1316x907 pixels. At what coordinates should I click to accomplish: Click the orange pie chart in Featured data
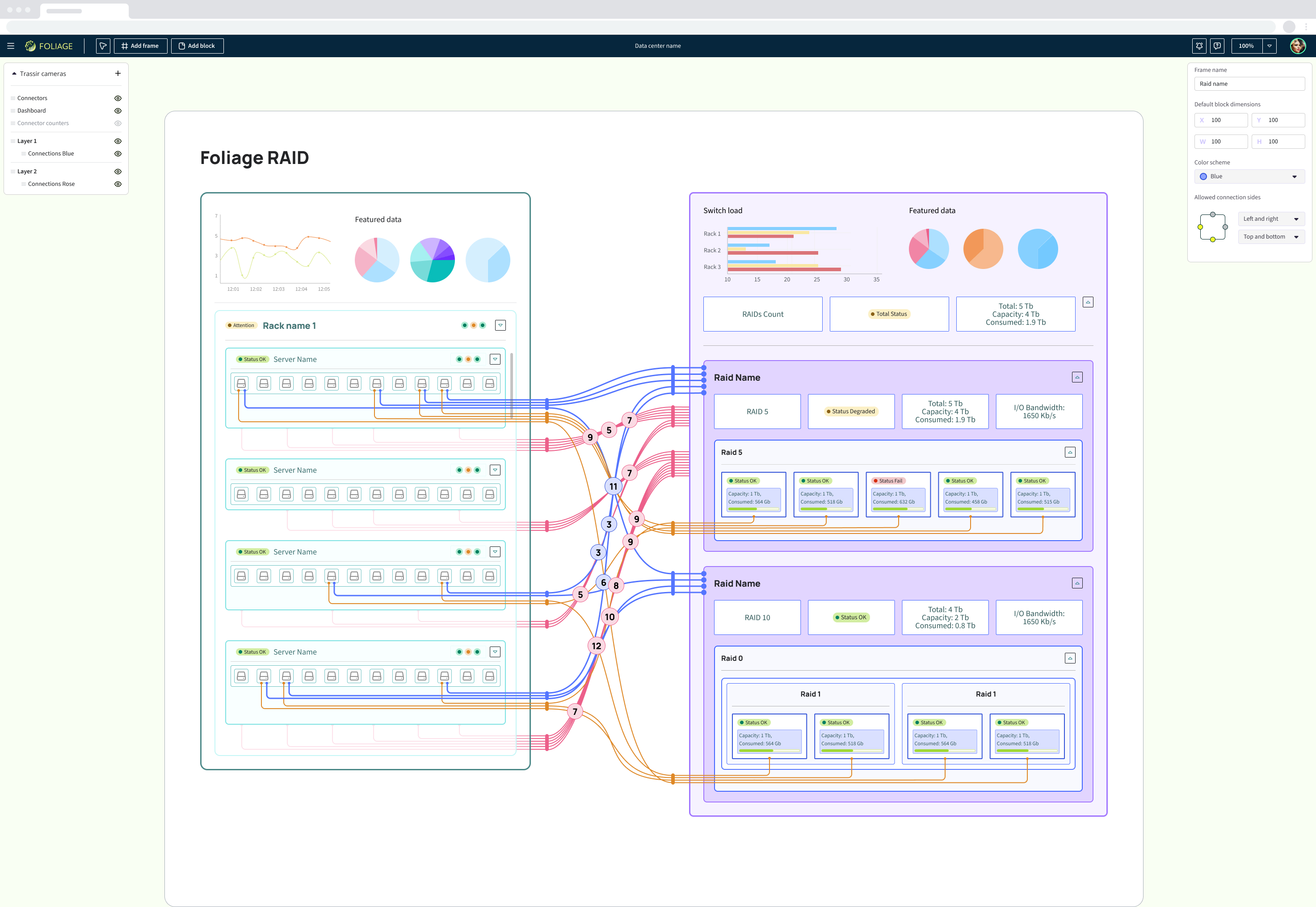[x=983, y=249]
